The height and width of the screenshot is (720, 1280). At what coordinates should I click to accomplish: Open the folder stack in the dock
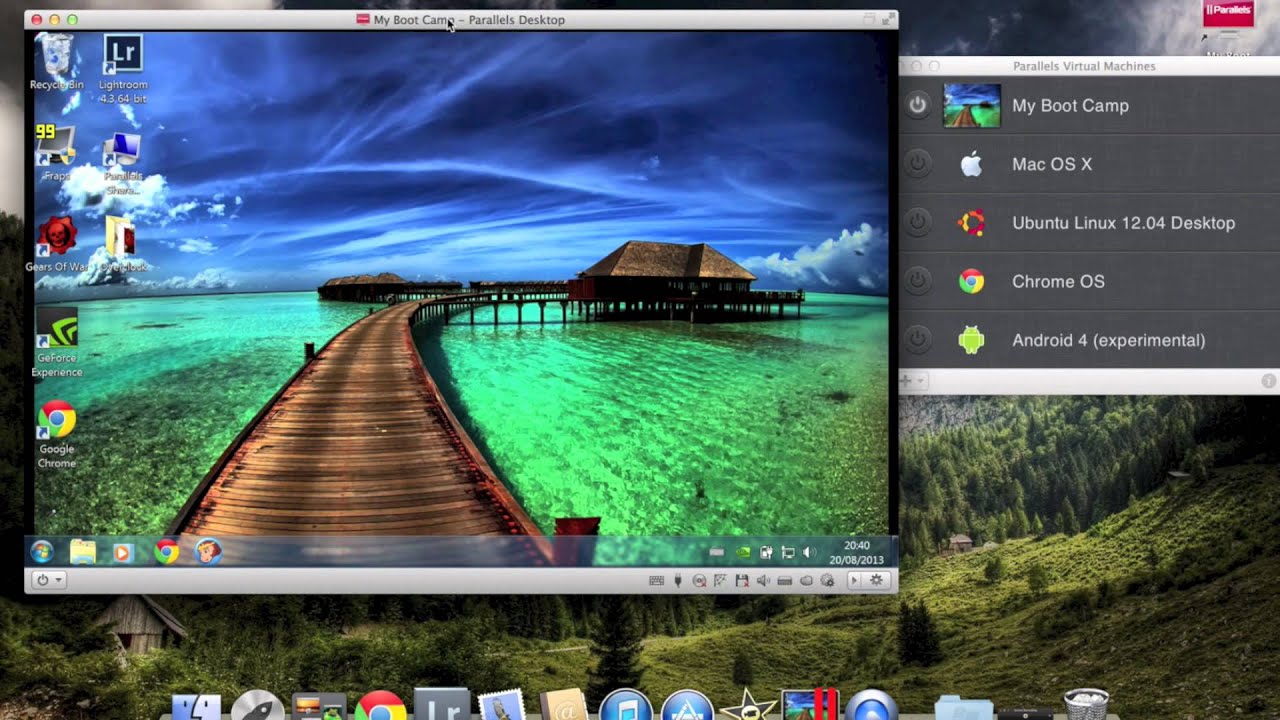point(963,707)
